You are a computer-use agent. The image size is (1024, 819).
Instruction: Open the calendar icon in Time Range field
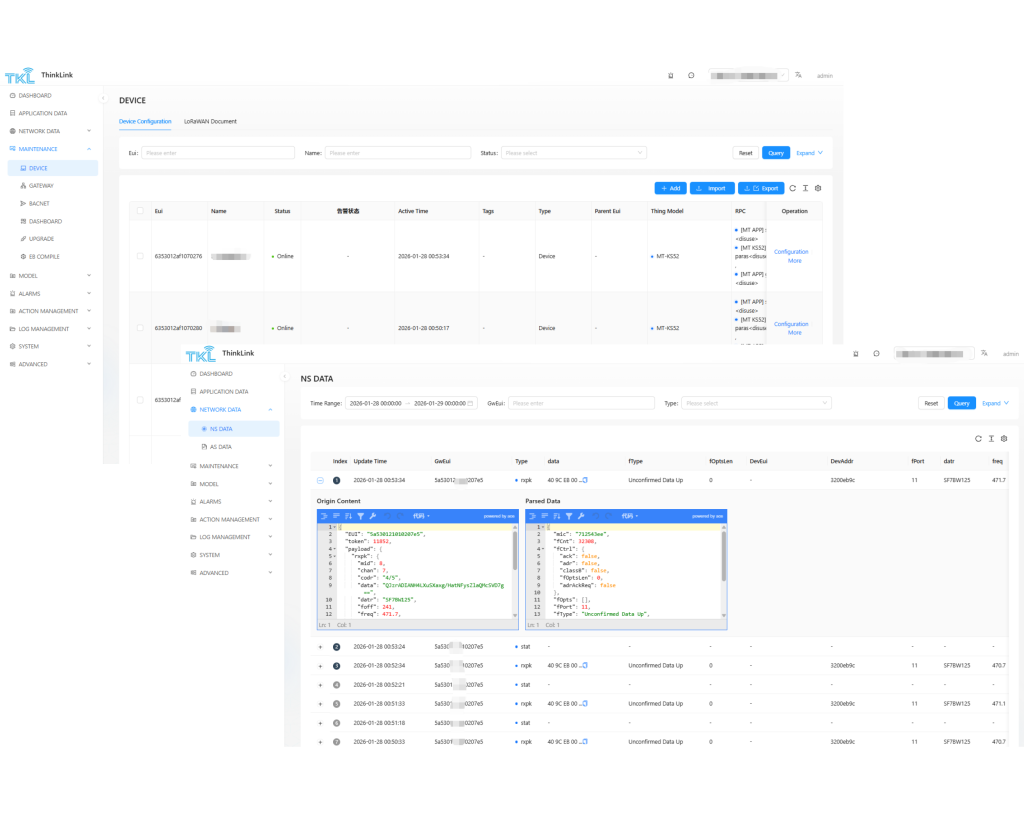(x=470, y=403)
